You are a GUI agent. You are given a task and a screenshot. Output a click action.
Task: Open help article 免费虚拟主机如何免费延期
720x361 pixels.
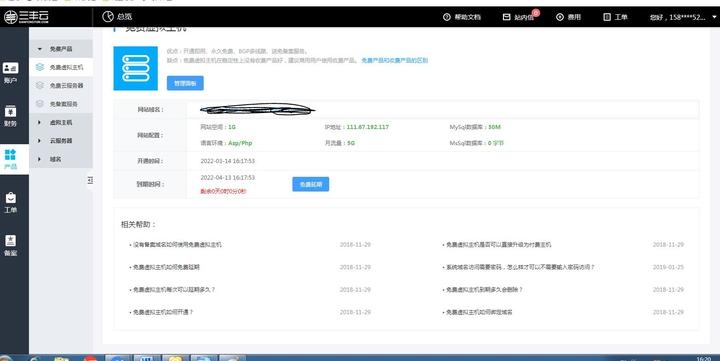pyautogui.click(x=166, y=267)
